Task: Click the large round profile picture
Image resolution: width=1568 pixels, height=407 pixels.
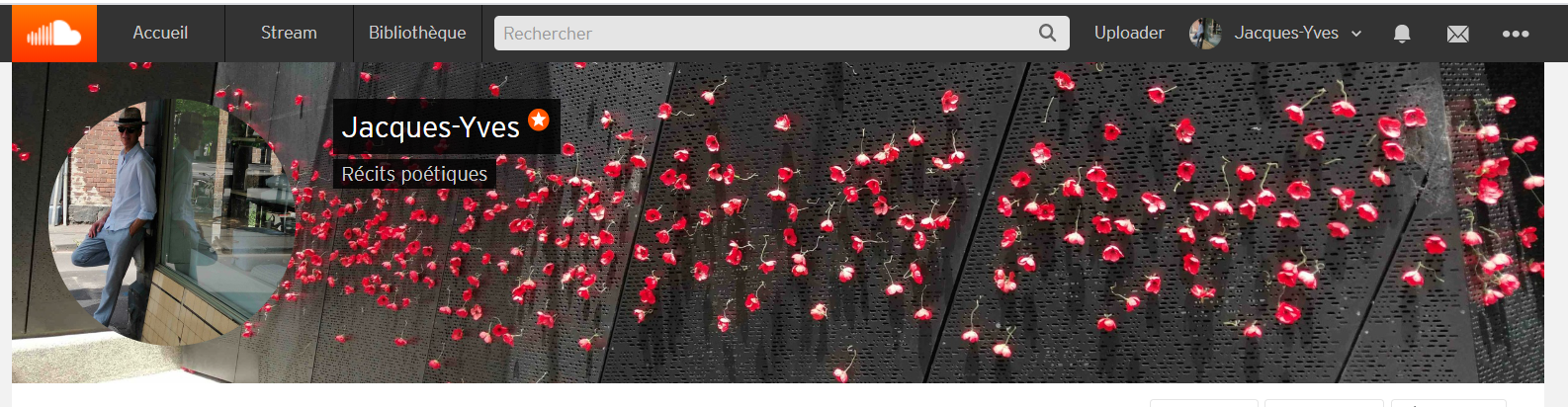Action: (x=172, y=221)
